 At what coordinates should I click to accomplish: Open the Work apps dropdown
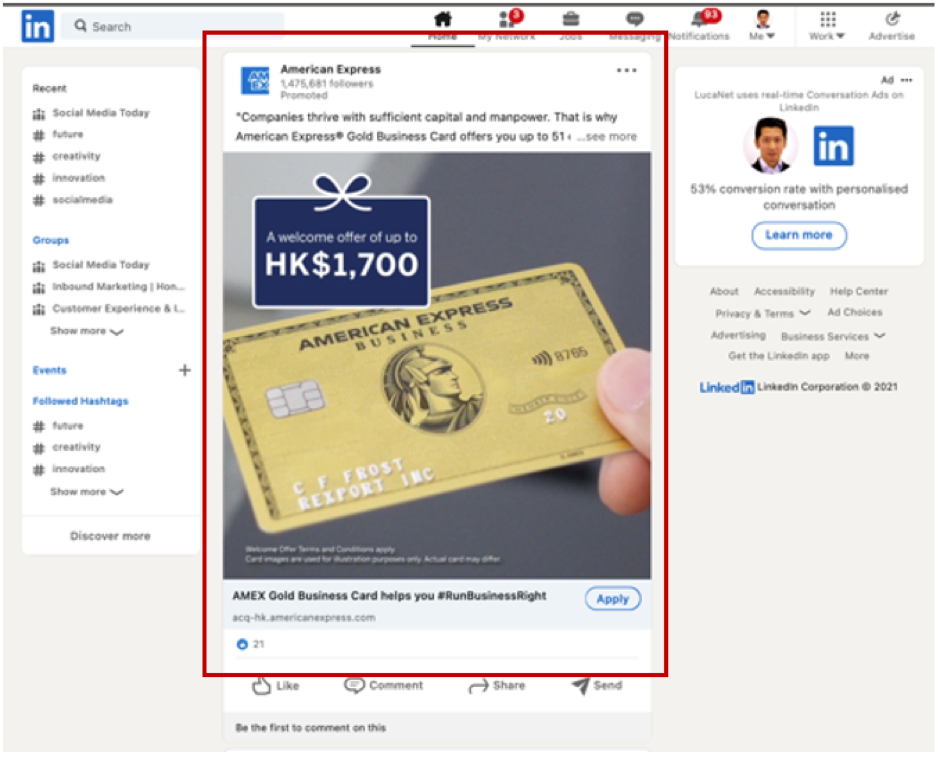point(827,26)
